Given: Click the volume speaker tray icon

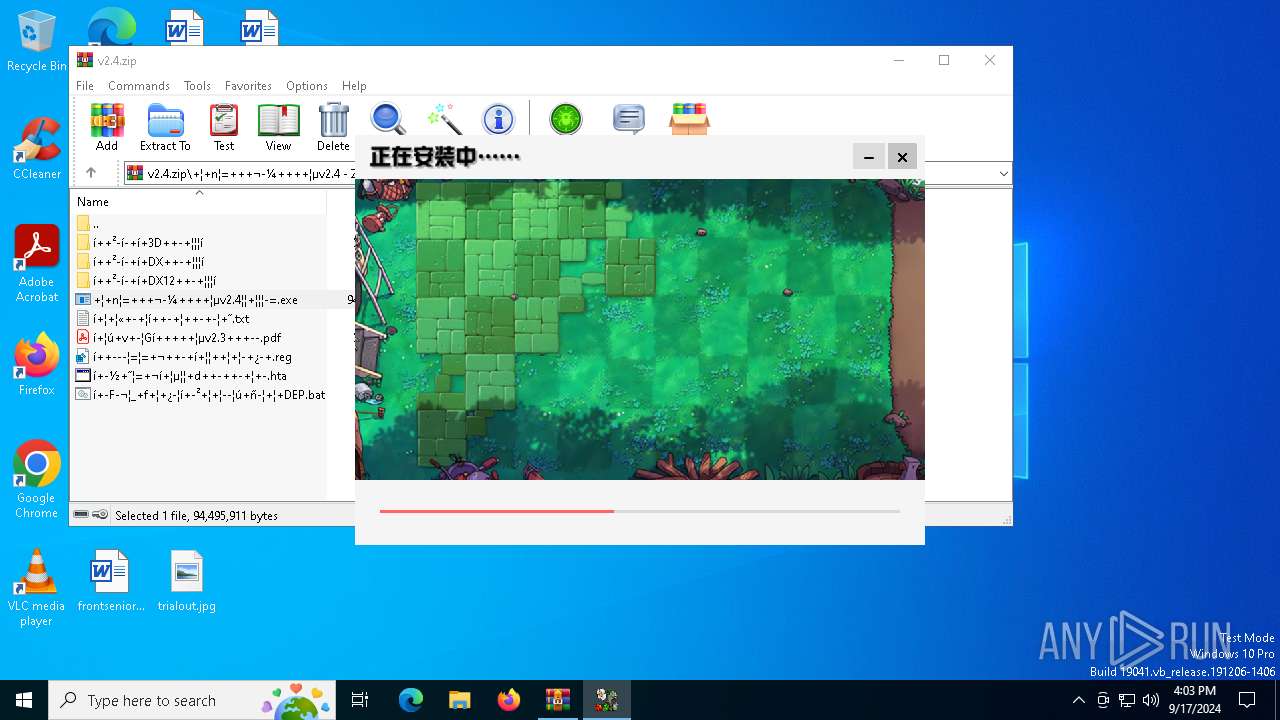Looking at the screenshot, I should pyautogui.click(x=1150, y=700).
